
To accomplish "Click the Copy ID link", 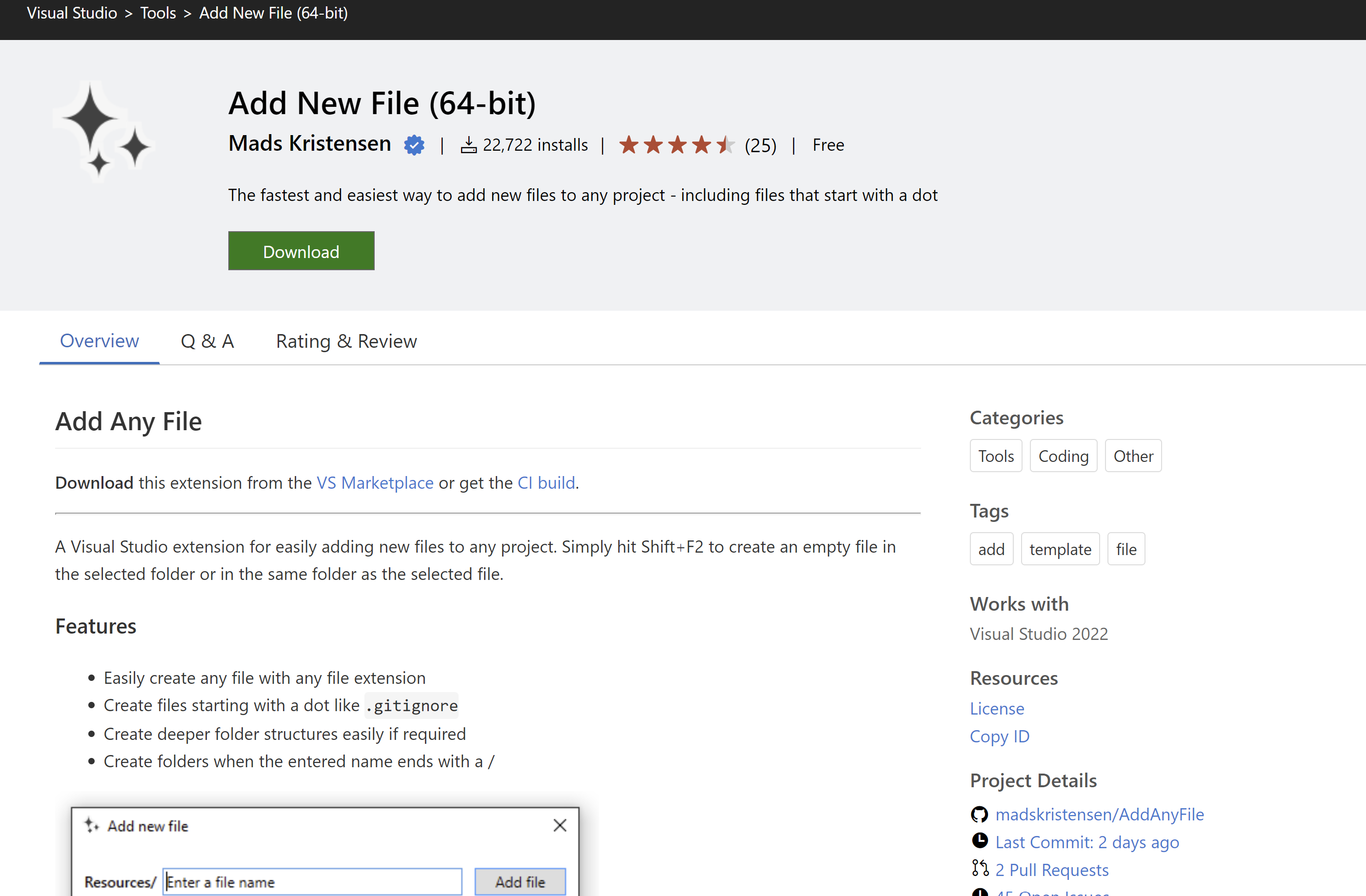I will coord(999,736).
